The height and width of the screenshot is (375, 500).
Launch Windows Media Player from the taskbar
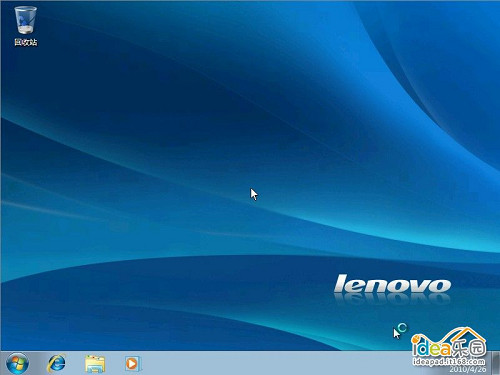[133, 364]
